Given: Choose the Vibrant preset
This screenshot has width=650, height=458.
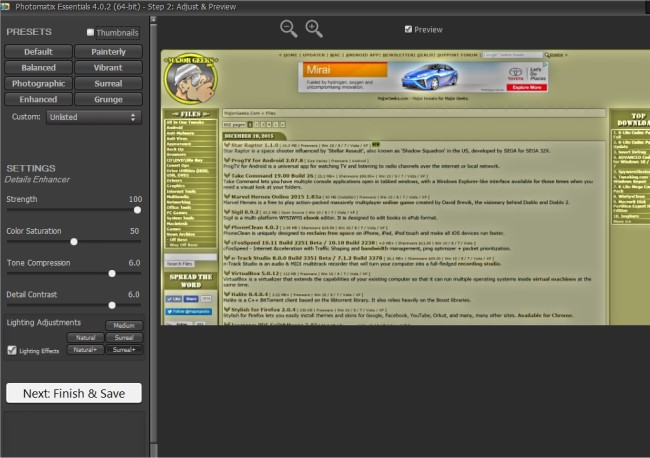Looking at the screenshot, I should pyautogui.click(x=109, y=68).
